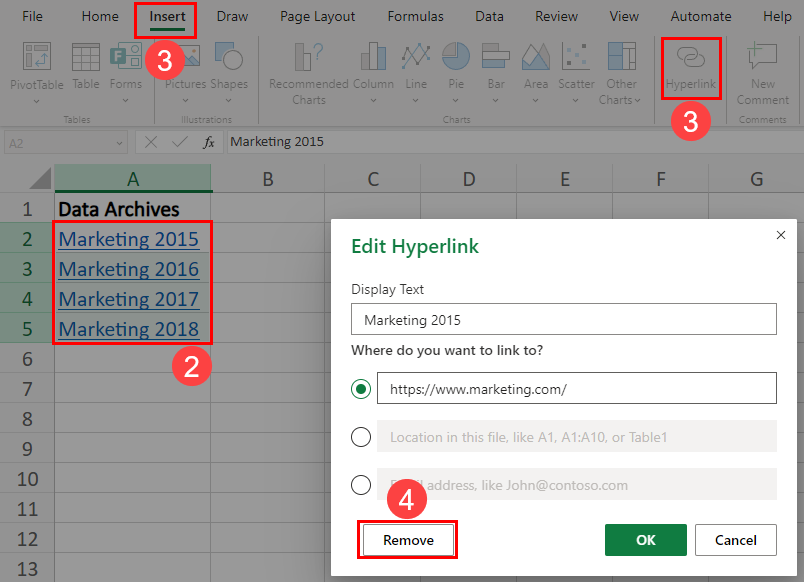This screenshot has height=582, width=804.
Task: Expand the PivotTable dropdown chevron
Action: tap(36, 102)
